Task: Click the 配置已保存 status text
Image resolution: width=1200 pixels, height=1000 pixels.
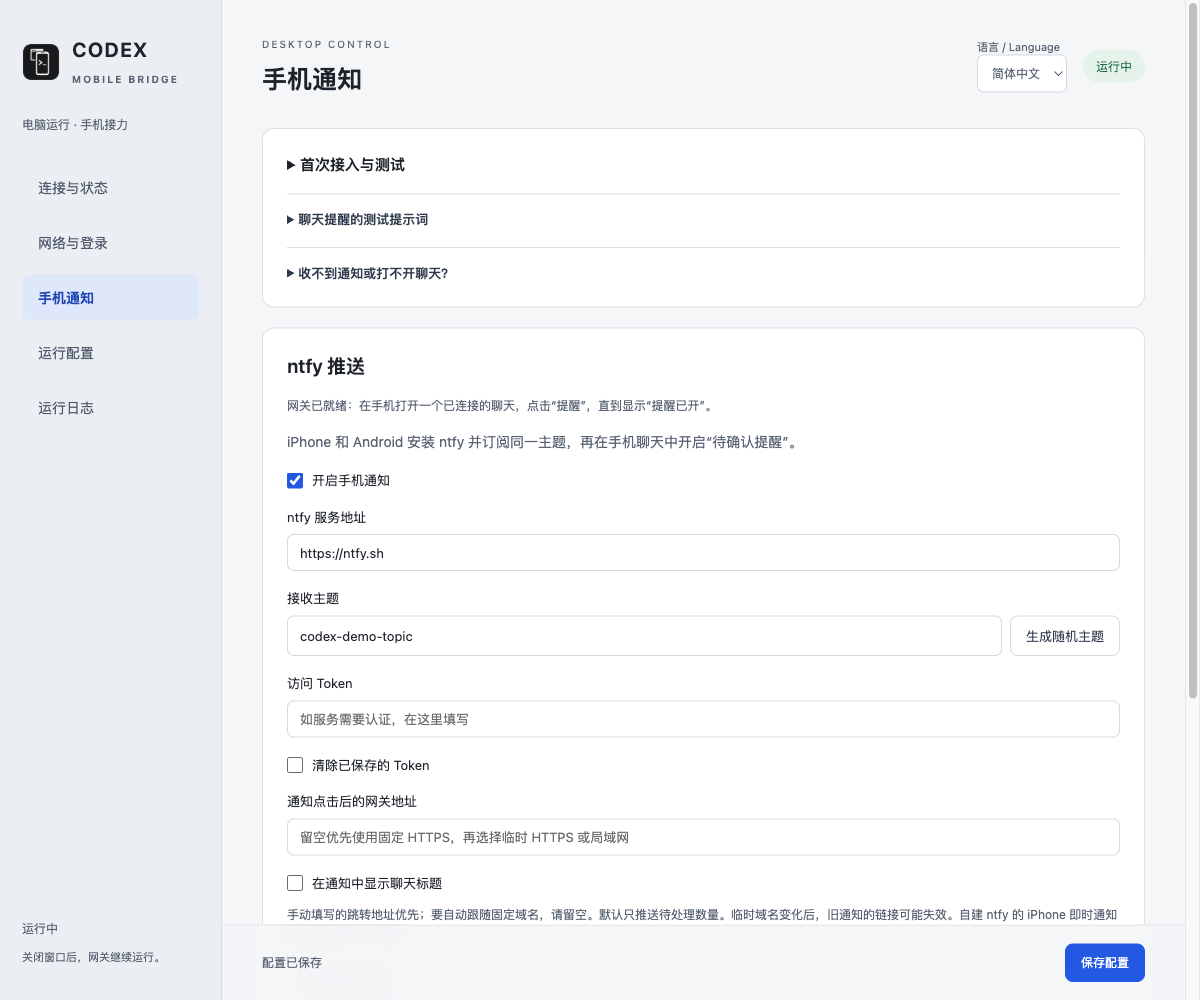Action: [292, 963]
